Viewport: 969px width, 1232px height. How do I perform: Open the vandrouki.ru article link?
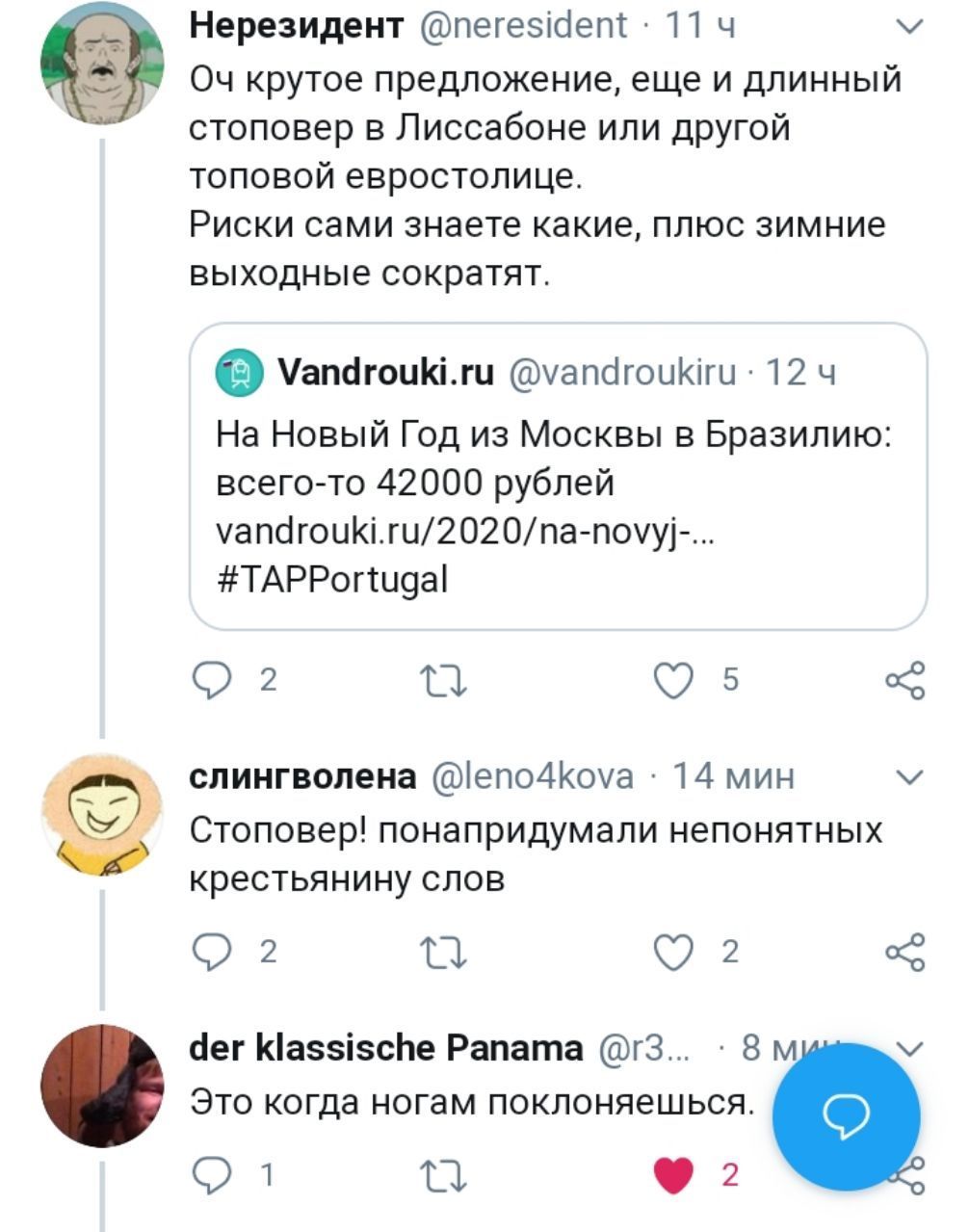coord(464,531)
